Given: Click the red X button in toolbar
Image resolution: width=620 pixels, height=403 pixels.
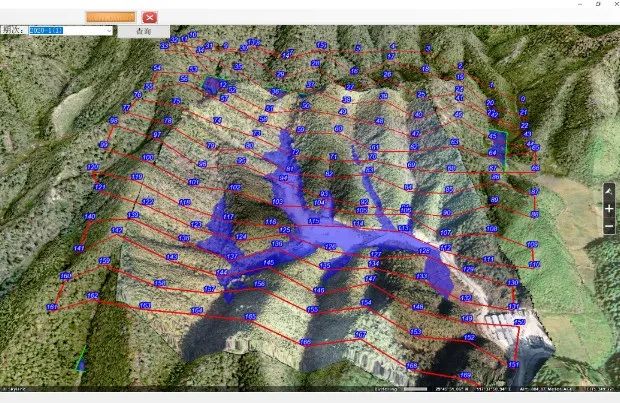Looking at the screenshot, I should click(149, 17).
